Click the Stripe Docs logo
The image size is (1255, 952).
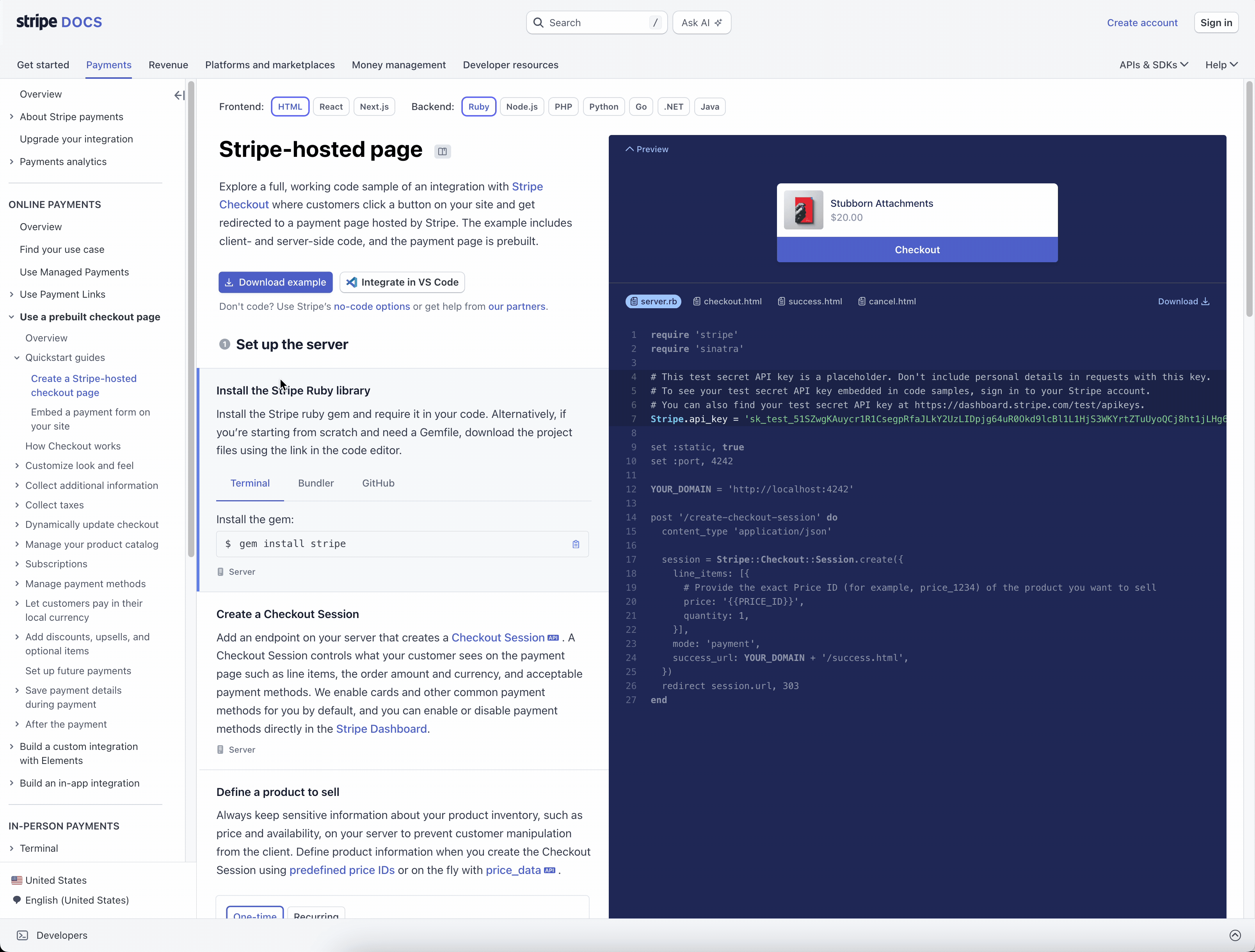pos(59,22)
